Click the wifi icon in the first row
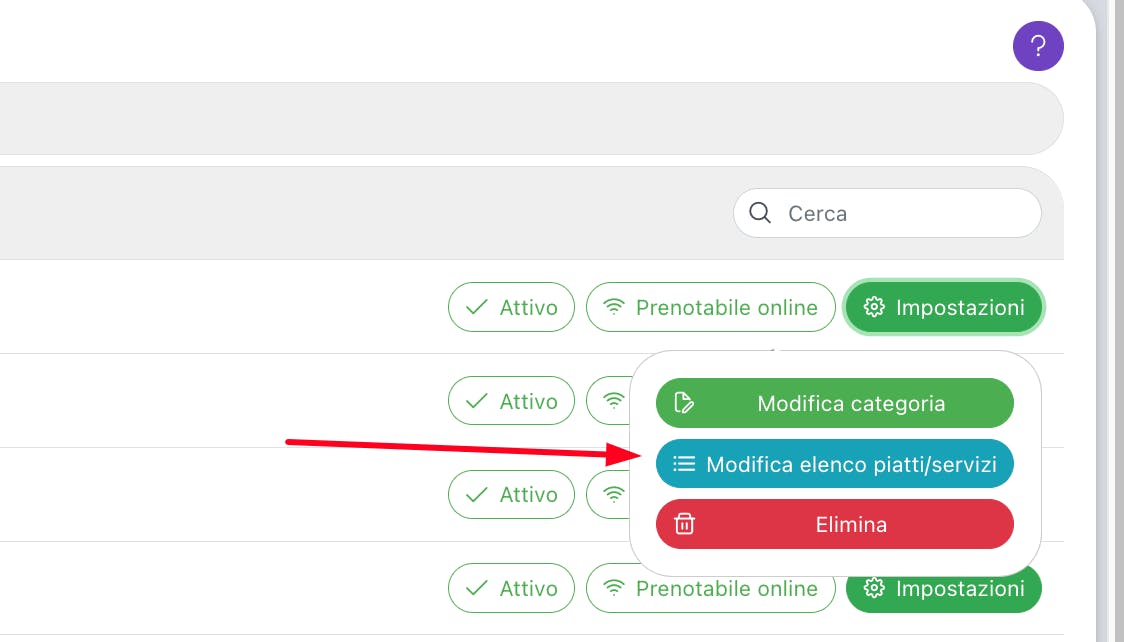The image size is (1124, 642). (x=614, y=307)
